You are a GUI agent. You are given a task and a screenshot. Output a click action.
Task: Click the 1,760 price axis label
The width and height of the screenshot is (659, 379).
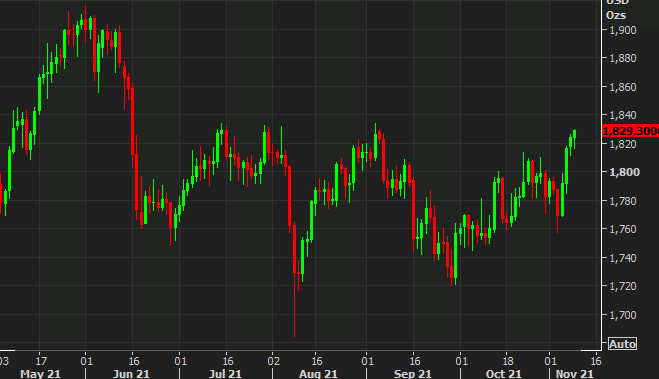[x=623, y=229]
